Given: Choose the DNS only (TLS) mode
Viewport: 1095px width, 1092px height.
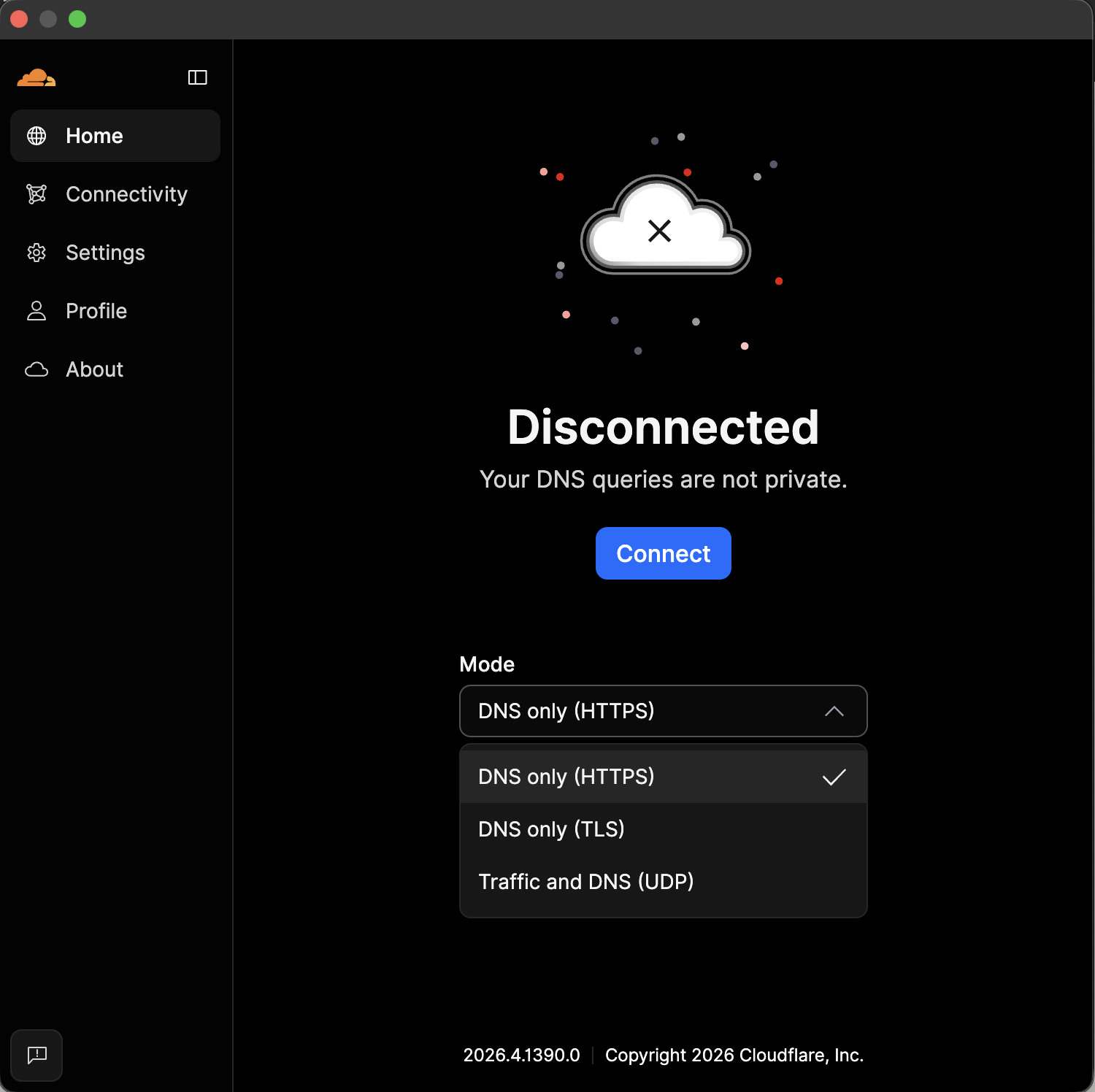Looking at the screenshot, I should 664,829.
